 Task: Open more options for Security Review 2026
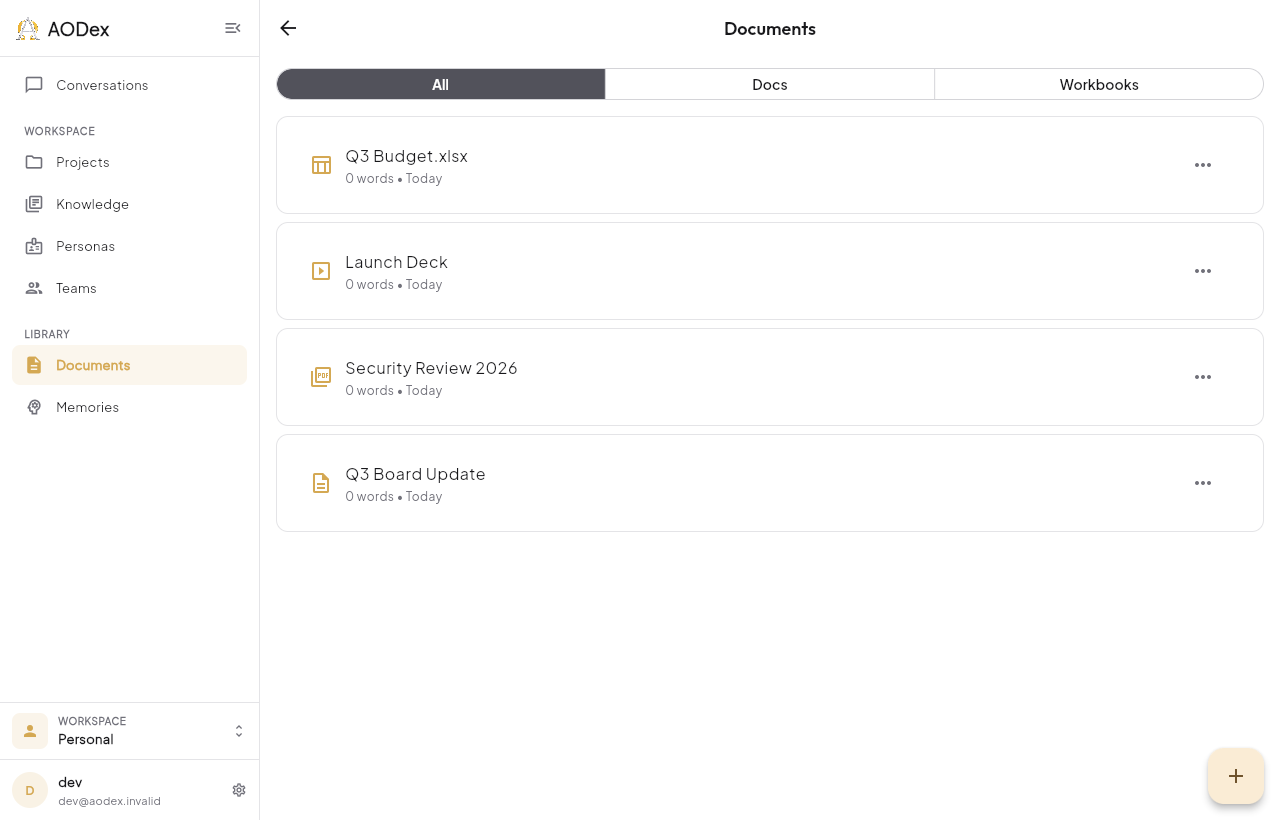point(1203,377)
